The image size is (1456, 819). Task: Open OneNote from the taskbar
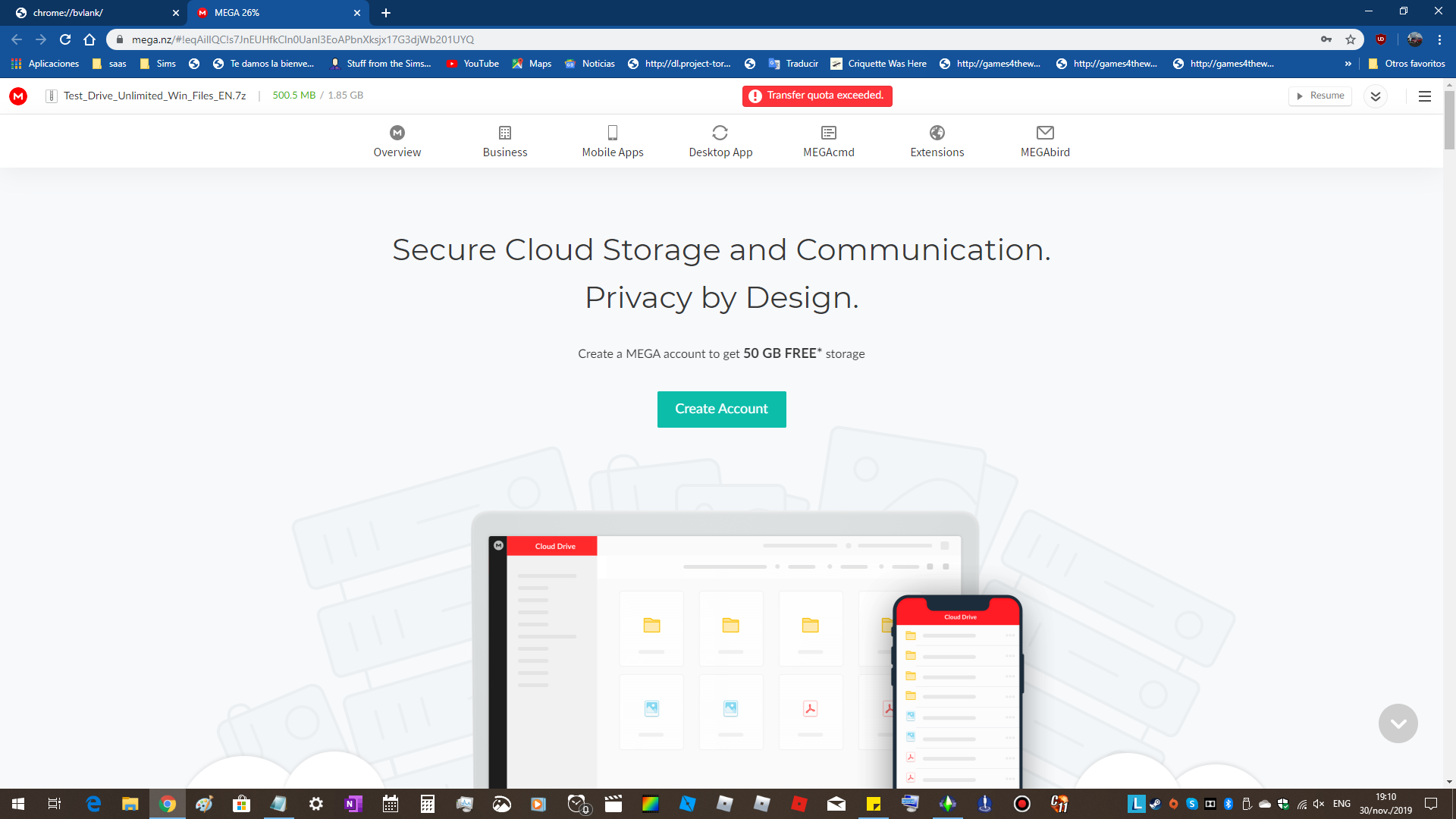click(x=353, y=804)
